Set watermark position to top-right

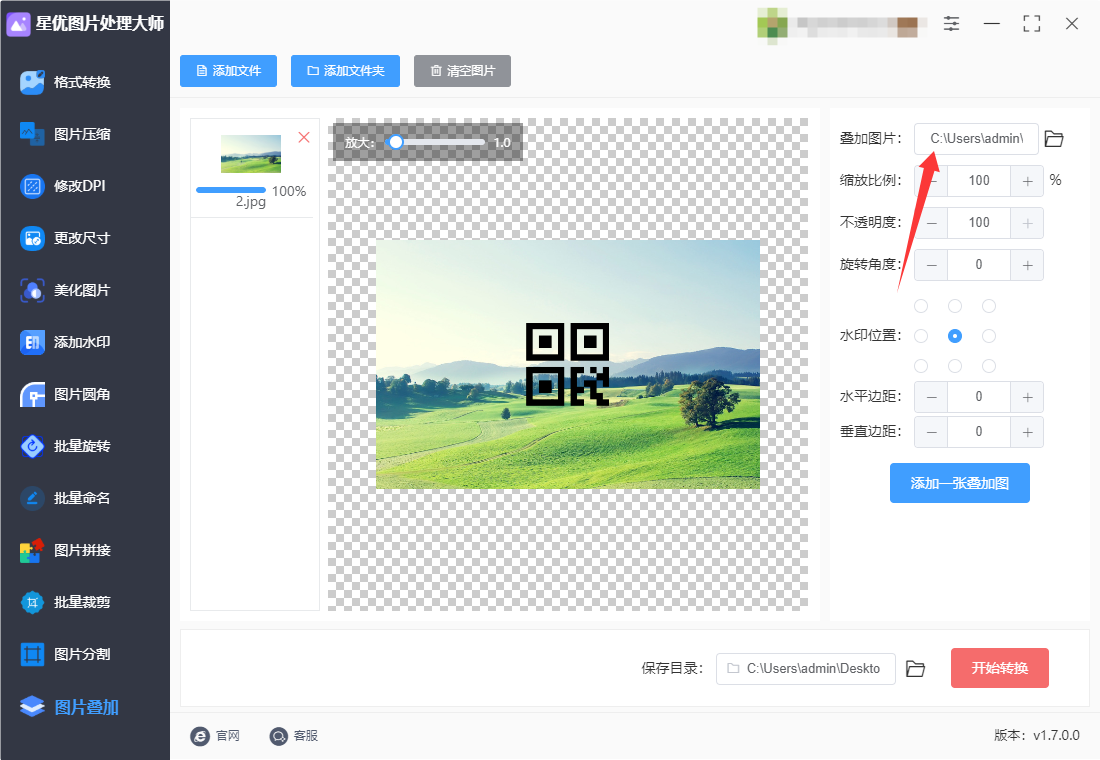[x=989, y=306]
